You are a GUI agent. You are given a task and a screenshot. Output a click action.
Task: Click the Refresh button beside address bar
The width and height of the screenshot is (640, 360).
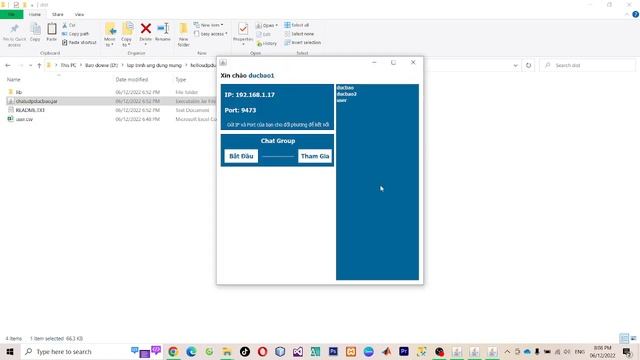tap(529, 65)
